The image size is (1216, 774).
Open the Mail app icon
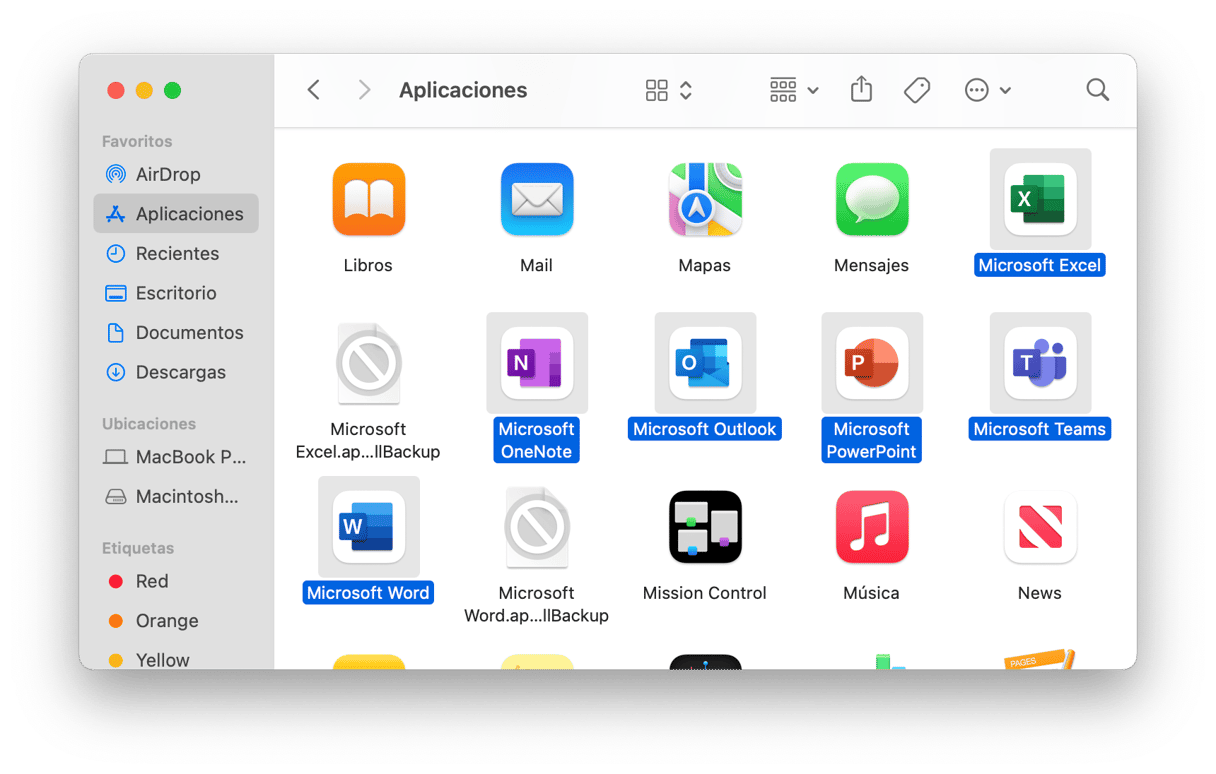tap(537, 200)
